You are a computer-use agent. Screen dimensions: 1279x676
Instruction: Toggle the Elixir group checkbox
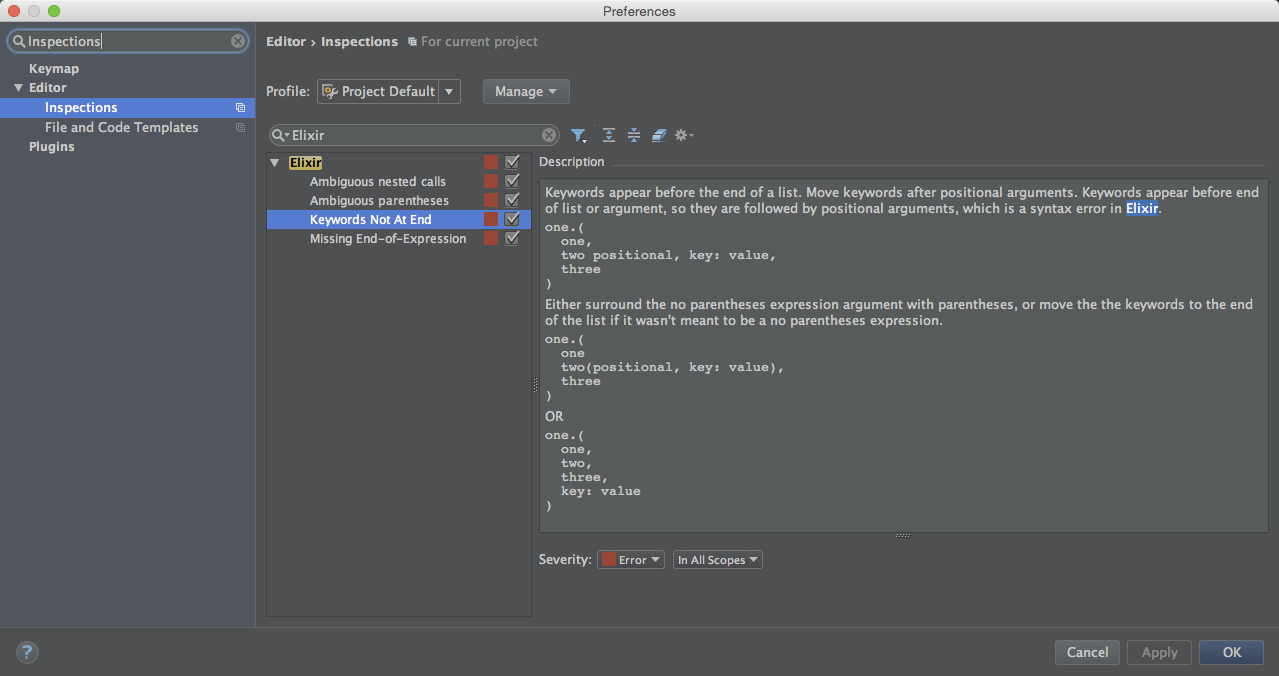(x=512, y=162)
